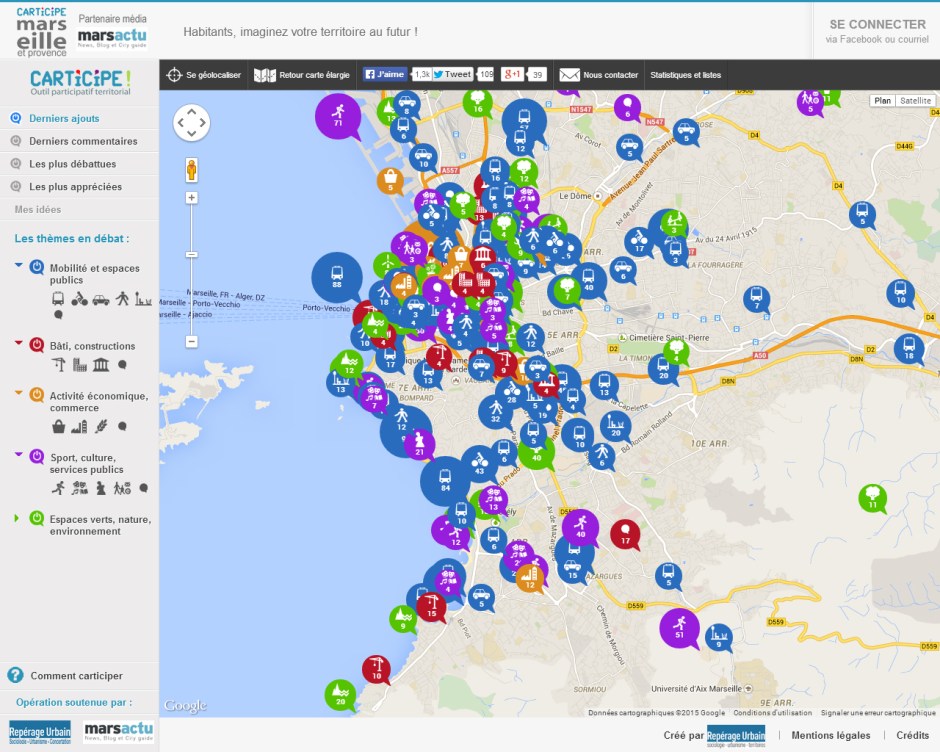Select the shopping basket icon under Activité économique
This screenshot has width=940, height=752.
tap(58, 427)
